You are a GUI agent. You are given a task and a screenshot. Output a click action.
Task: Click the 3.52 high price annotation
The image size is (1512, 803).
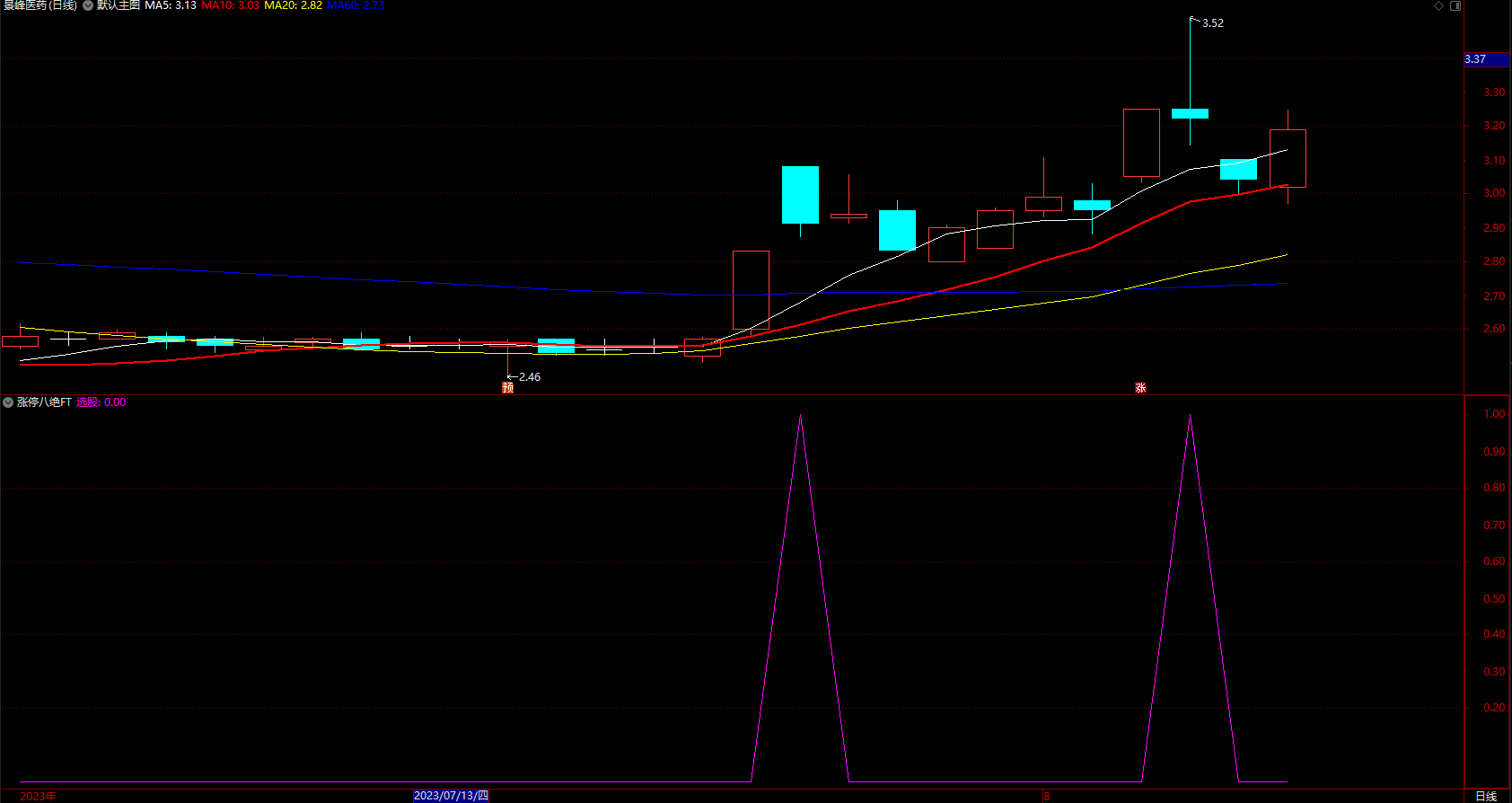click(1212, 23)
